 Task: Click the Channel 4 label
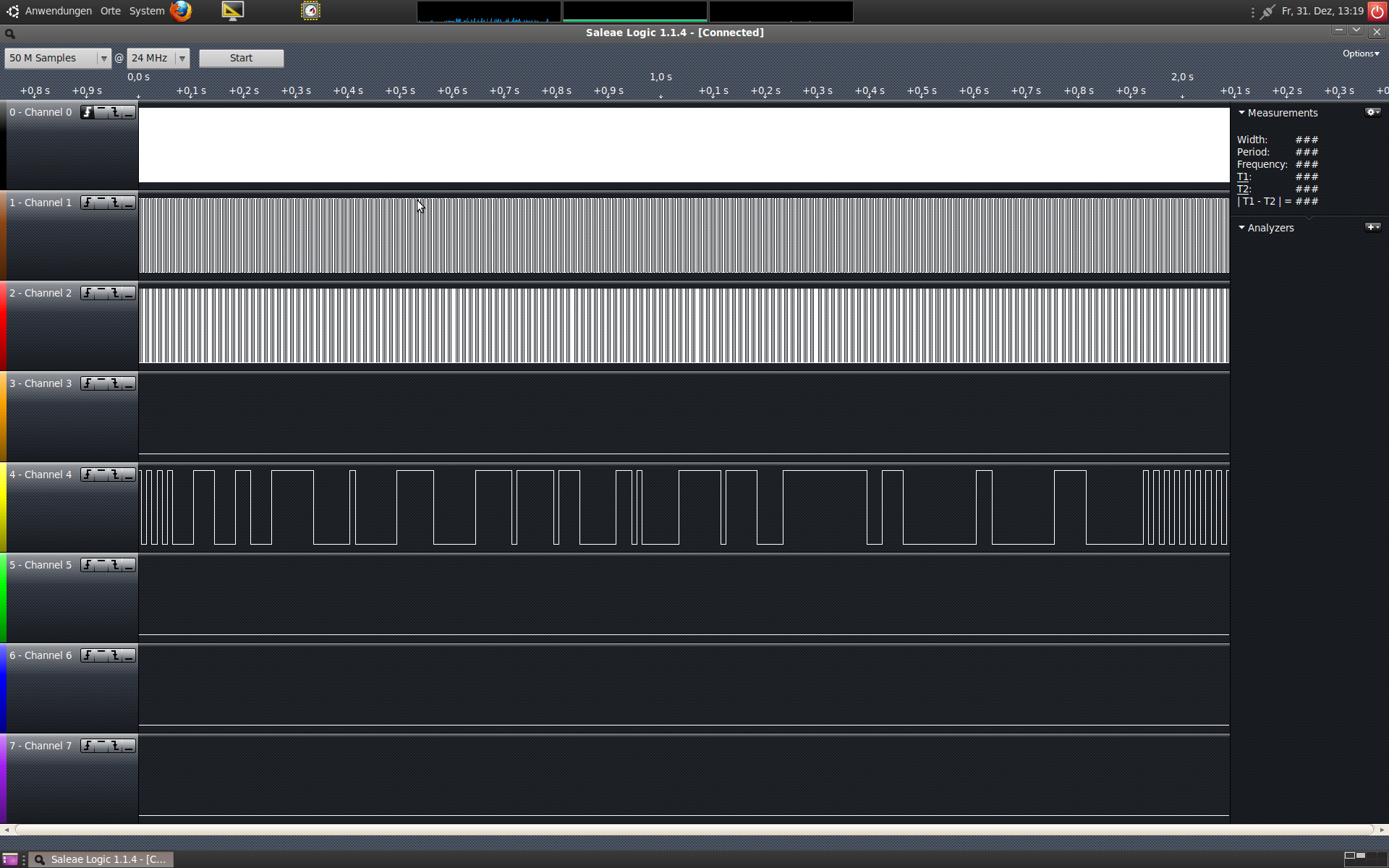(41, 475)
